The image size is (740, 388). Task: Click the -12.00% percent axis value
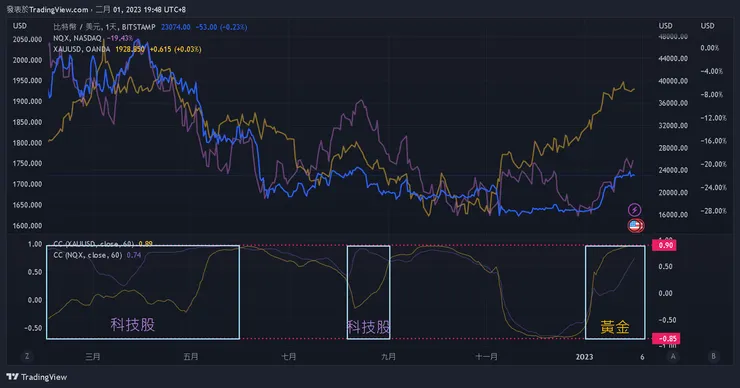click(x=714, y=118)
